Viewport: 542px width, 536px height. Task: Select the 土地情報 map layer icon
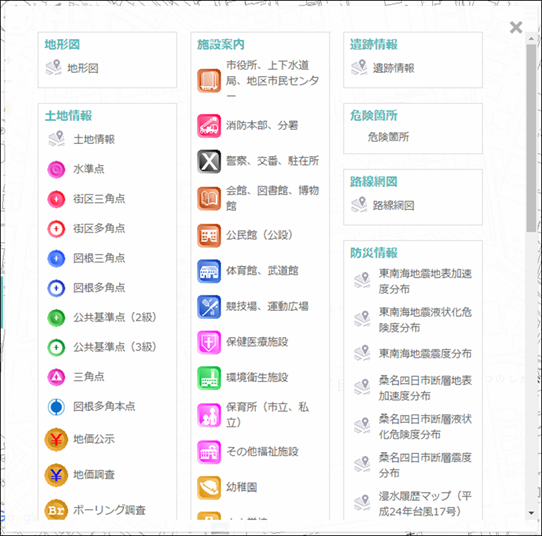[56, 139]
